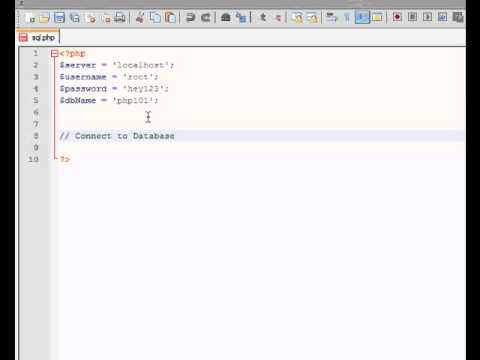480x360 pixels.
Task: Paste from clipboard with the Paste icon
Action: tap(170, 18)
